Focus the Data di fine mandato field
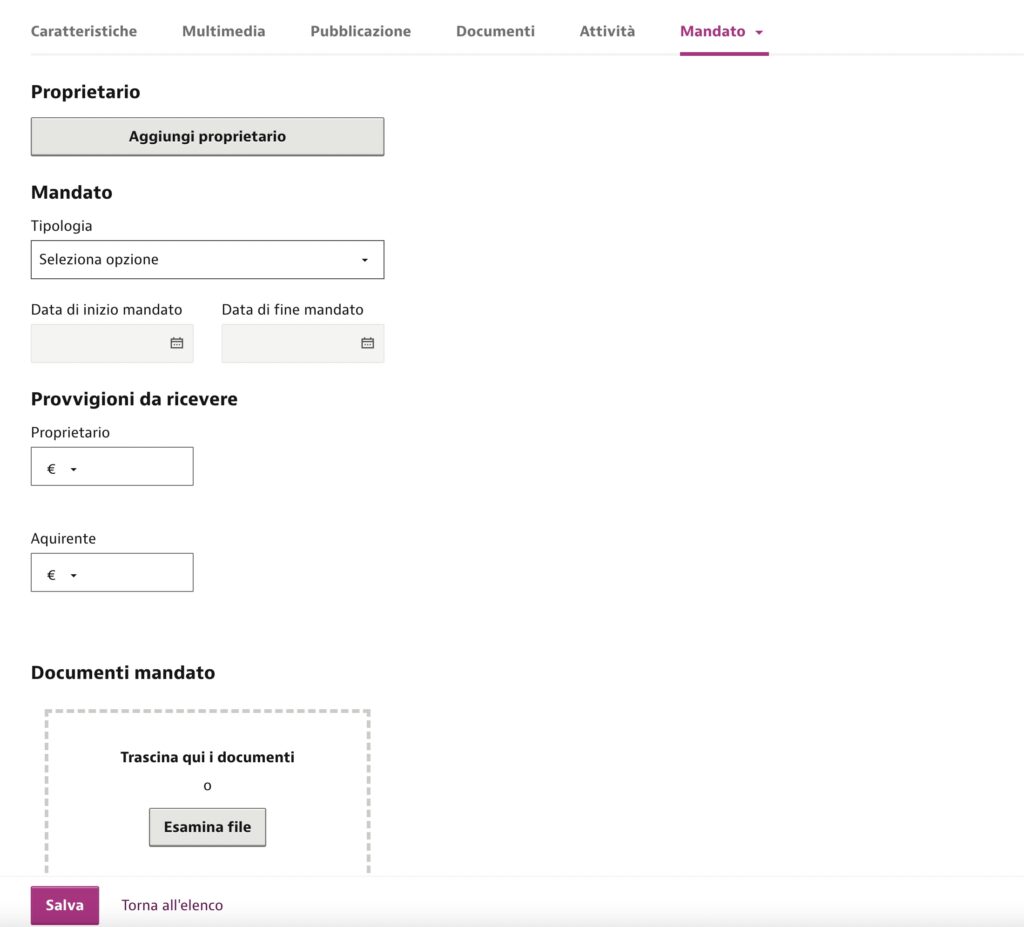 (x=289, y=344)
